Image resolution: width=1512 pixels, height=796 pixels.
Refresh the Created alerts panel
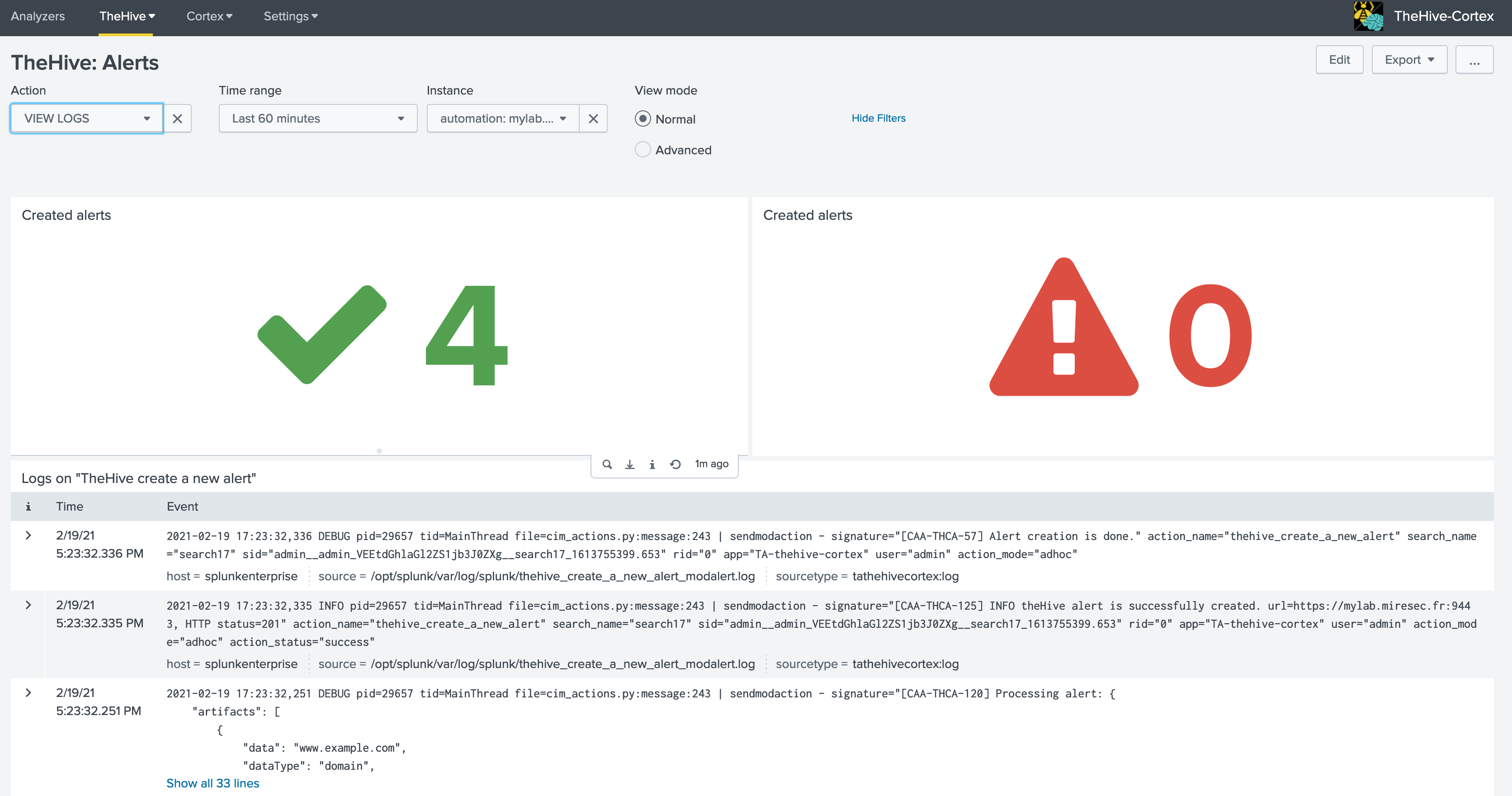[675, 464]
